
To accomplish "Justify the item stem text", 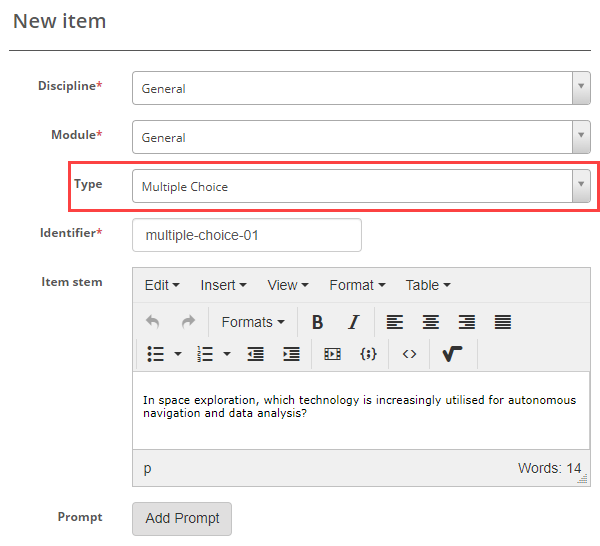I will point(503,322).
